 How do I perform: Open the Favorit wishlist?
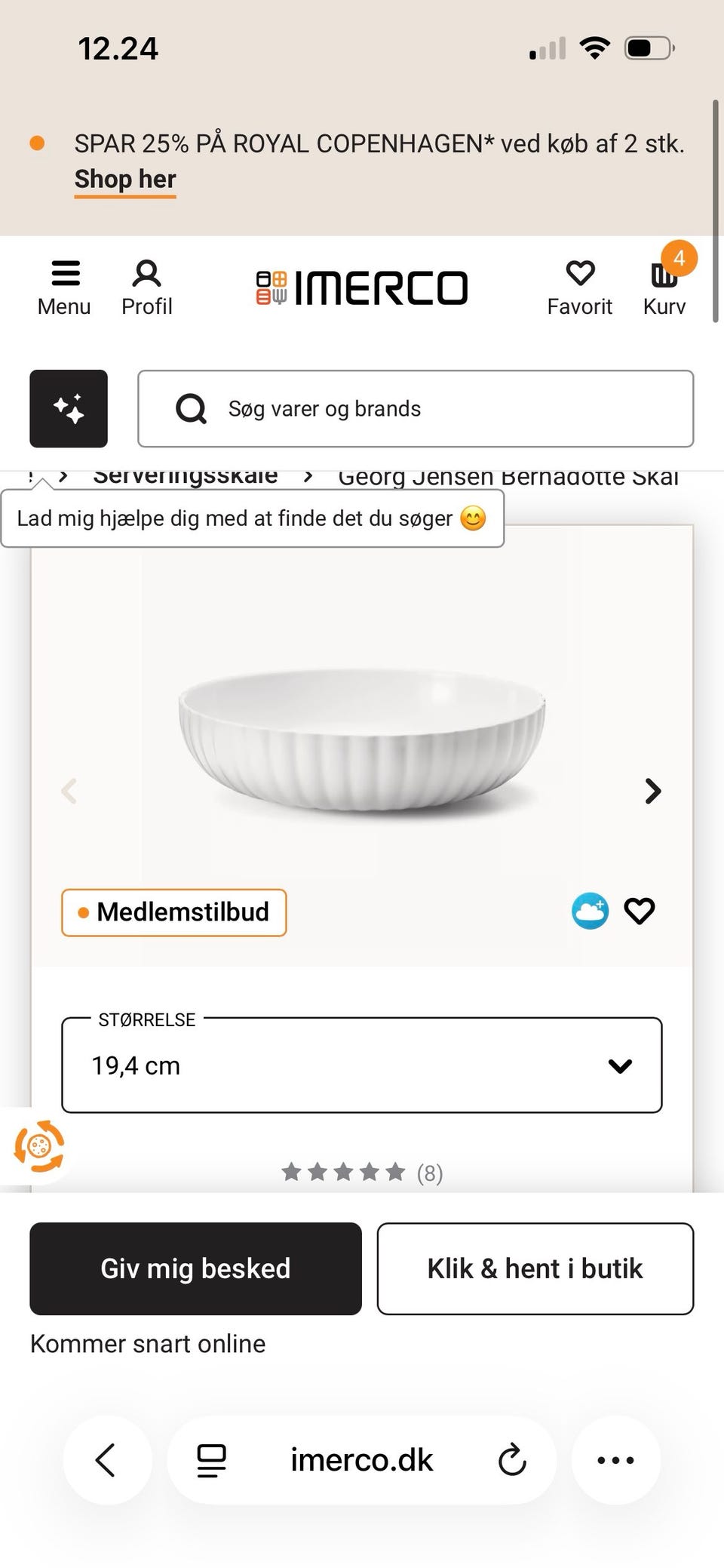[x=579, y=285]
